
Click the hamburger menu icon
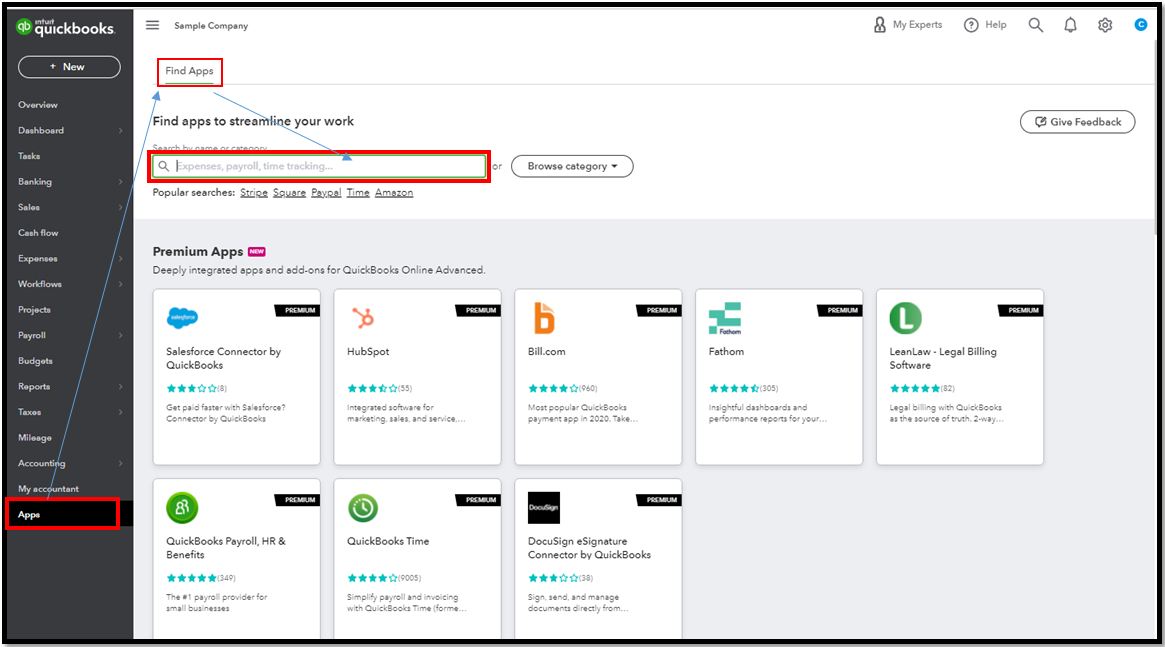(152, 25)
